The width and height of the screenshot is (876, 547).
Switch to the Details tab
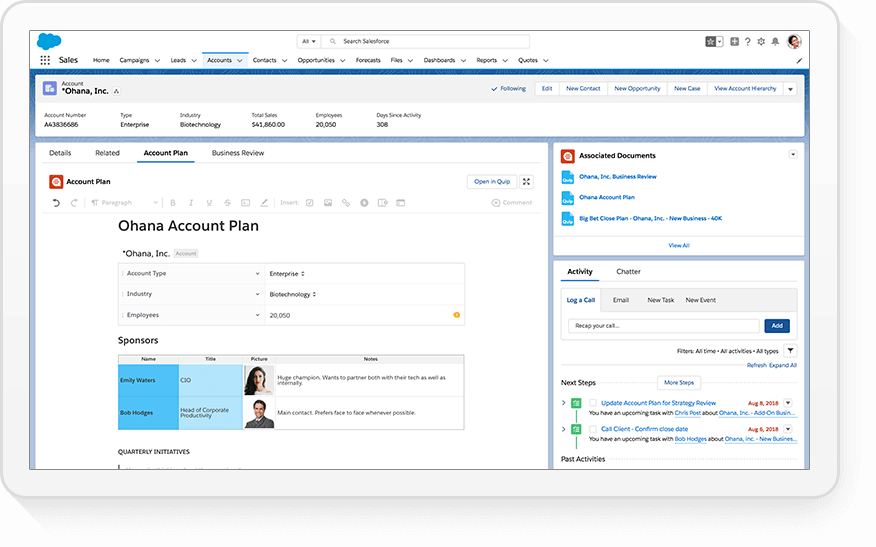tap(60, 153)
